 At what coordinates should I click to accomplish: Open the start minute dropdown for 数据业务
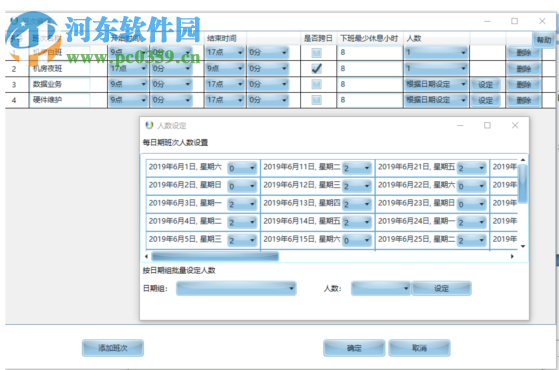[171, 84]
